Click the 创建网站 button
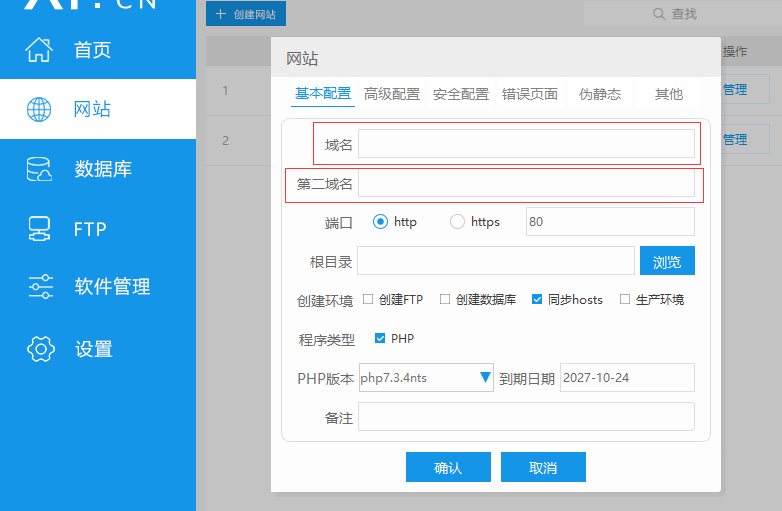The width and height of the screenshot is (782, 511). pos(246,14)
